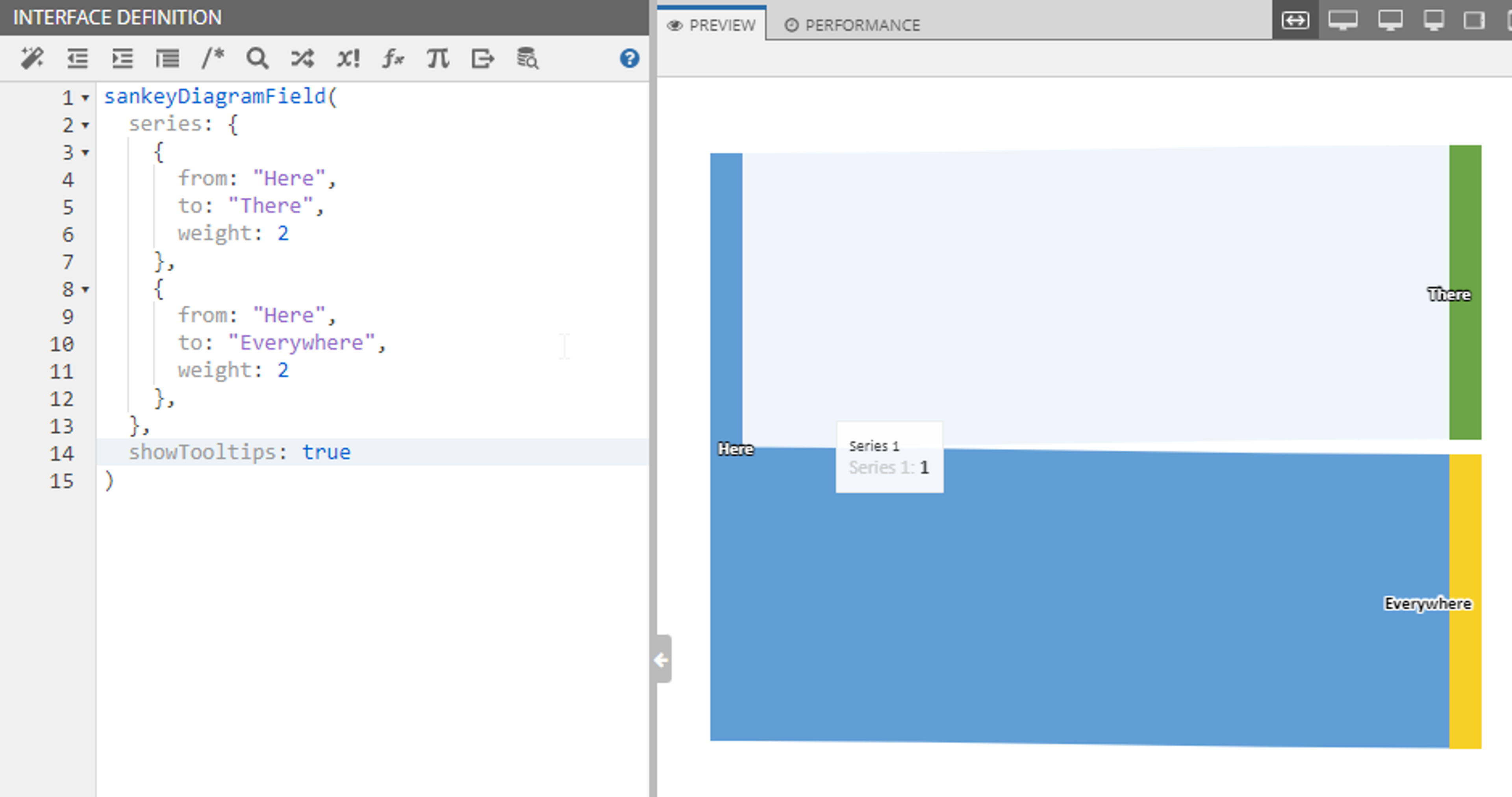This screenshot has width=1512, height=797.
Task: Click the series keyword on line 2
Action: click(x=165, y=124)
